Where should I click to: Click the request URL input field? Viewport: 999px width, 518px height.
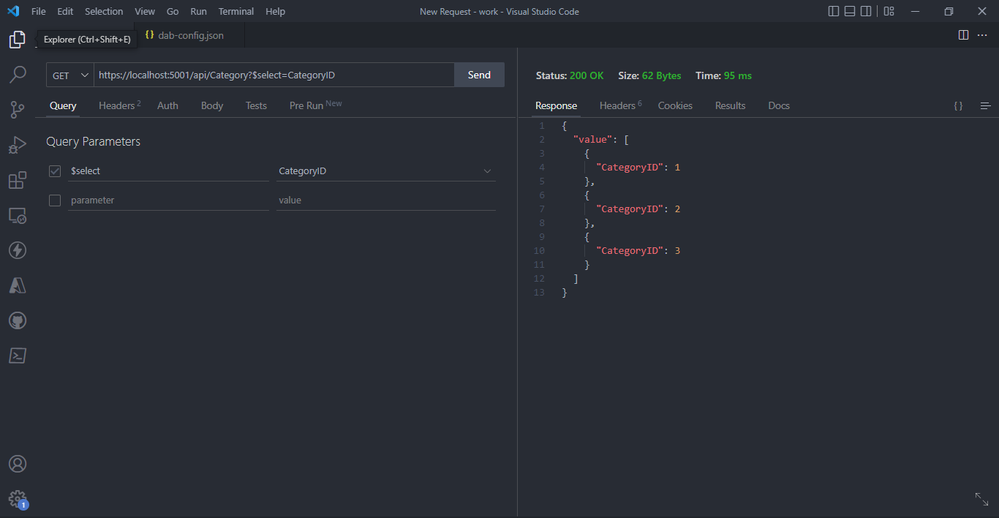tap(274, 75)
